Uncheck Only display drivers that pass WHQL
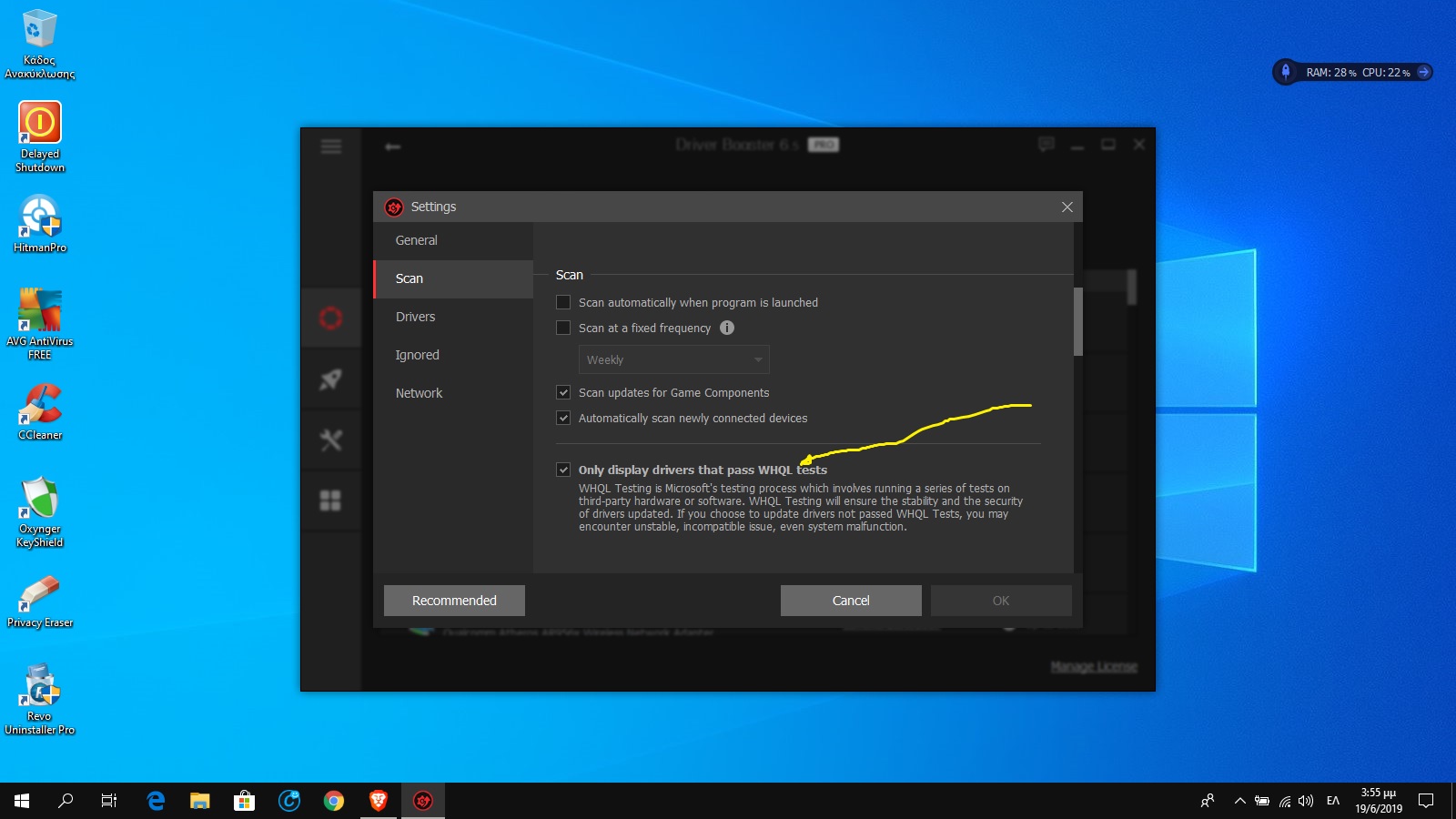 (563, 470)
